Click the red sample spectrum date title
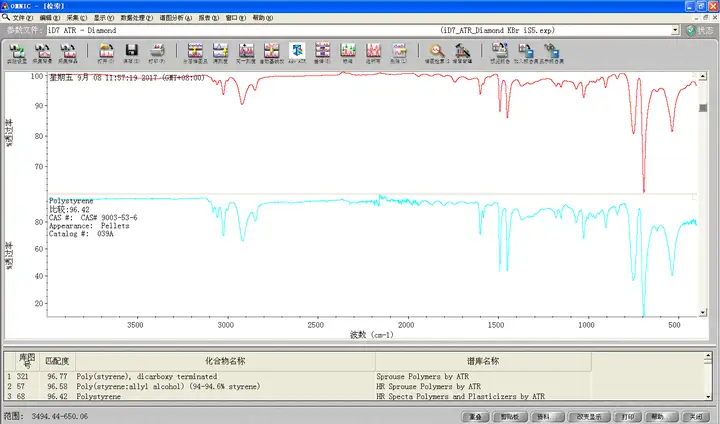The width and height of the screenshot is (720, 424). [127, 78]
